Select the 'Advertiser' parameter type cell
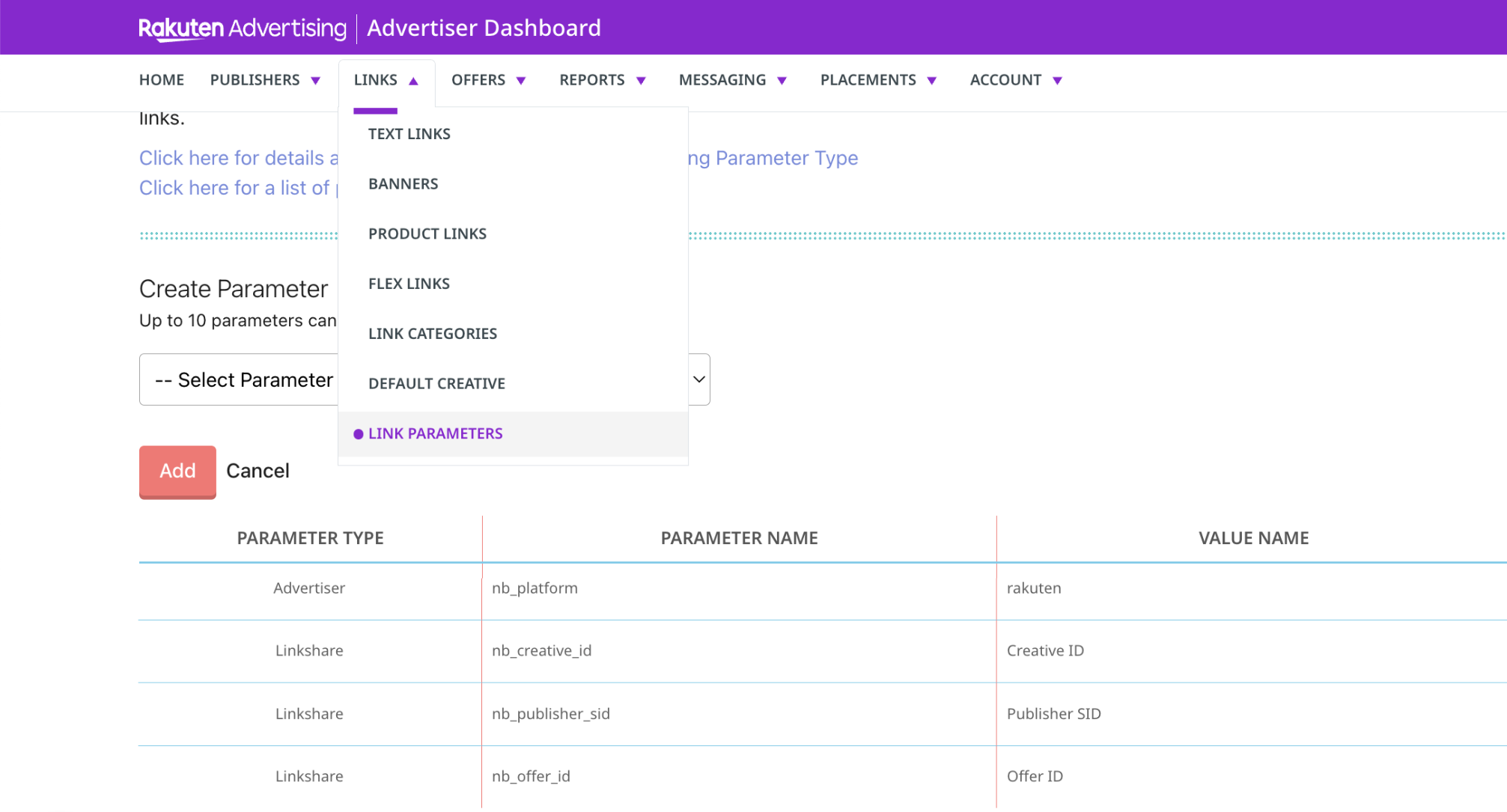Viewport: 1507px width, 812px height. [x=309, y=588]
